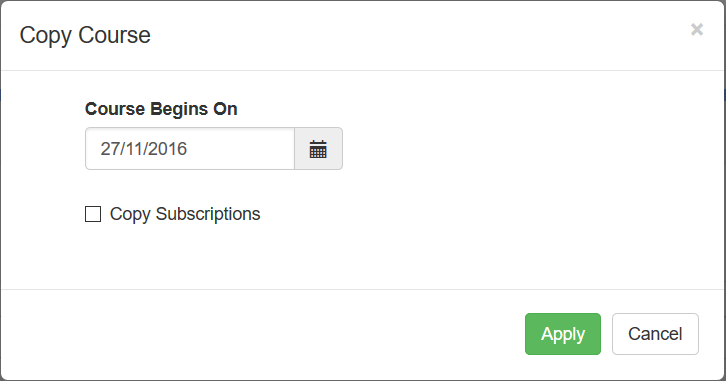The image size is (726, 381).
Task: Select the green Apply button
Action: 563,334
